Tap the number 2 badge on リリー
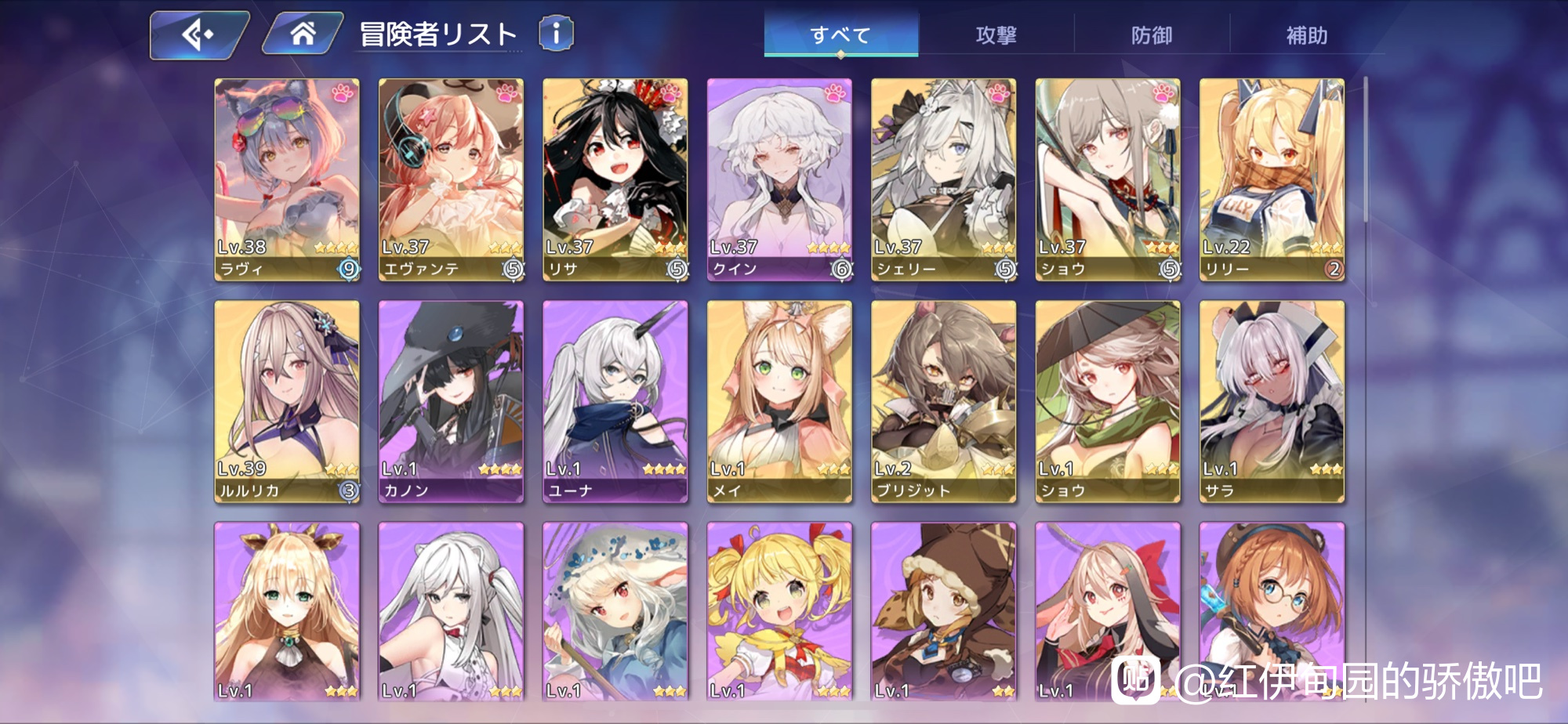The image size is (1568, 724). click(1334, 270)
